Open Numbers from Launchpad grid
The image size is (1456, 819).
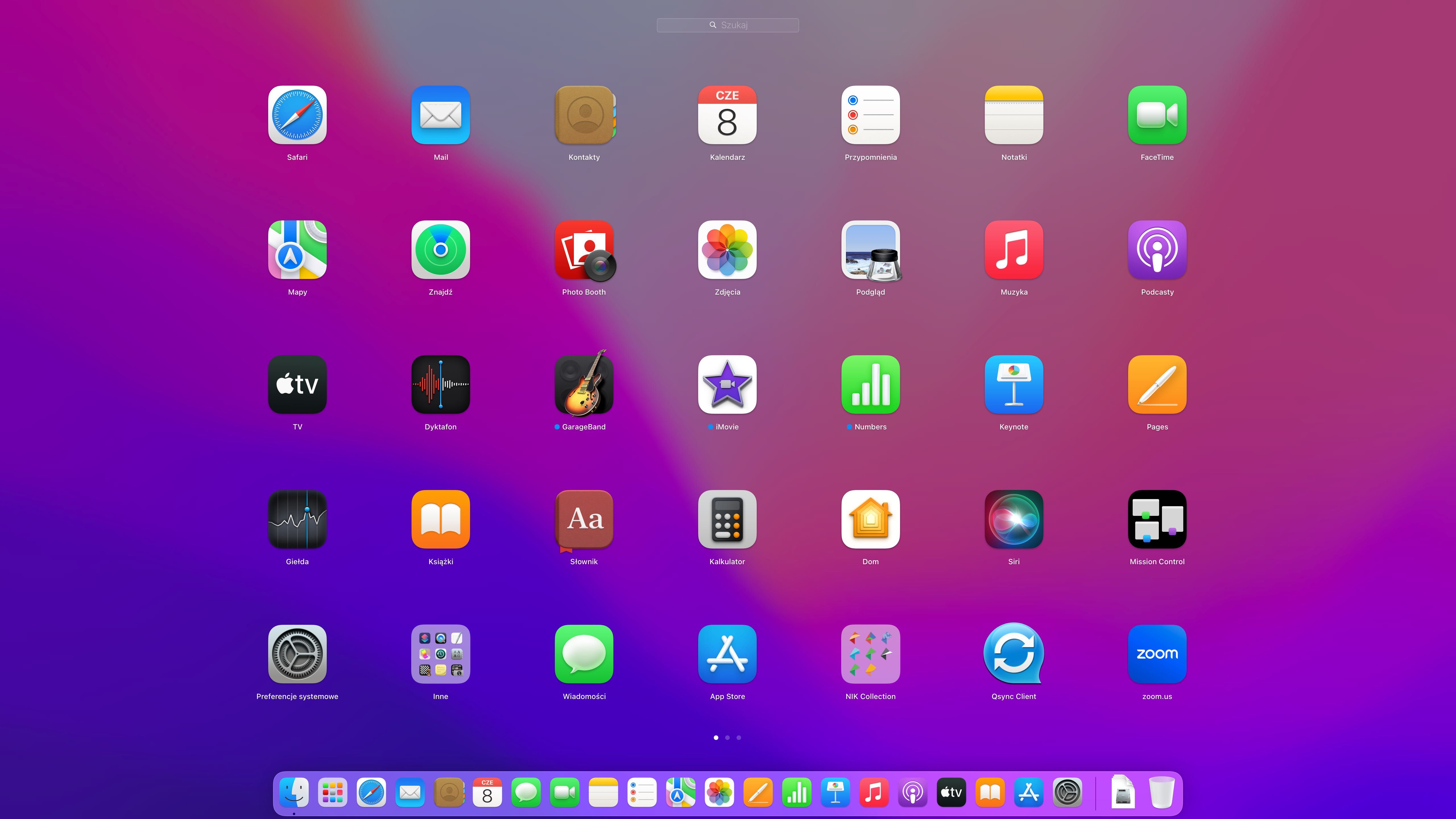tap(871, 384)
